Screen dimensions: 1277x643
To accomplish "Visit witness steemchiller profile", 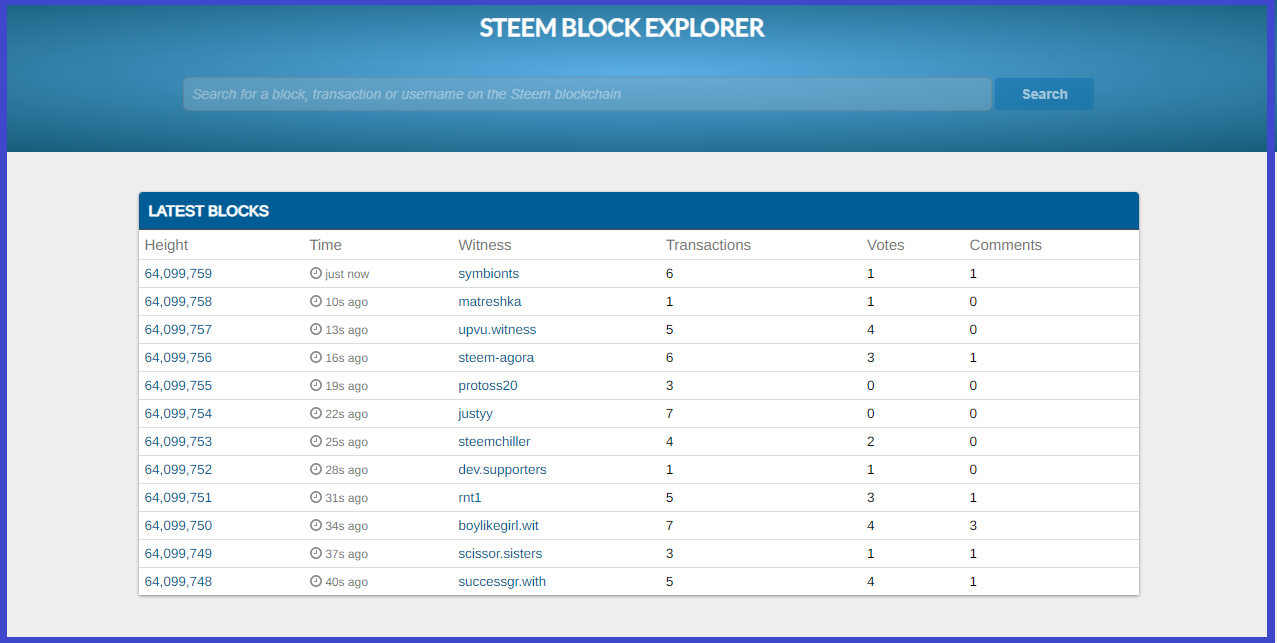I will point(494,441).
